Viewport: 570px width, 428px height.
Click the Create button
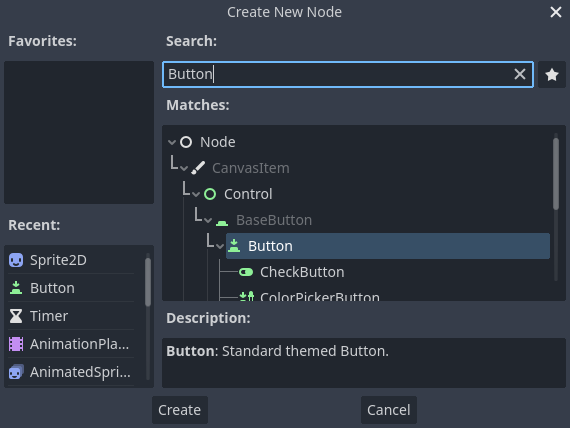coord(180,410)
